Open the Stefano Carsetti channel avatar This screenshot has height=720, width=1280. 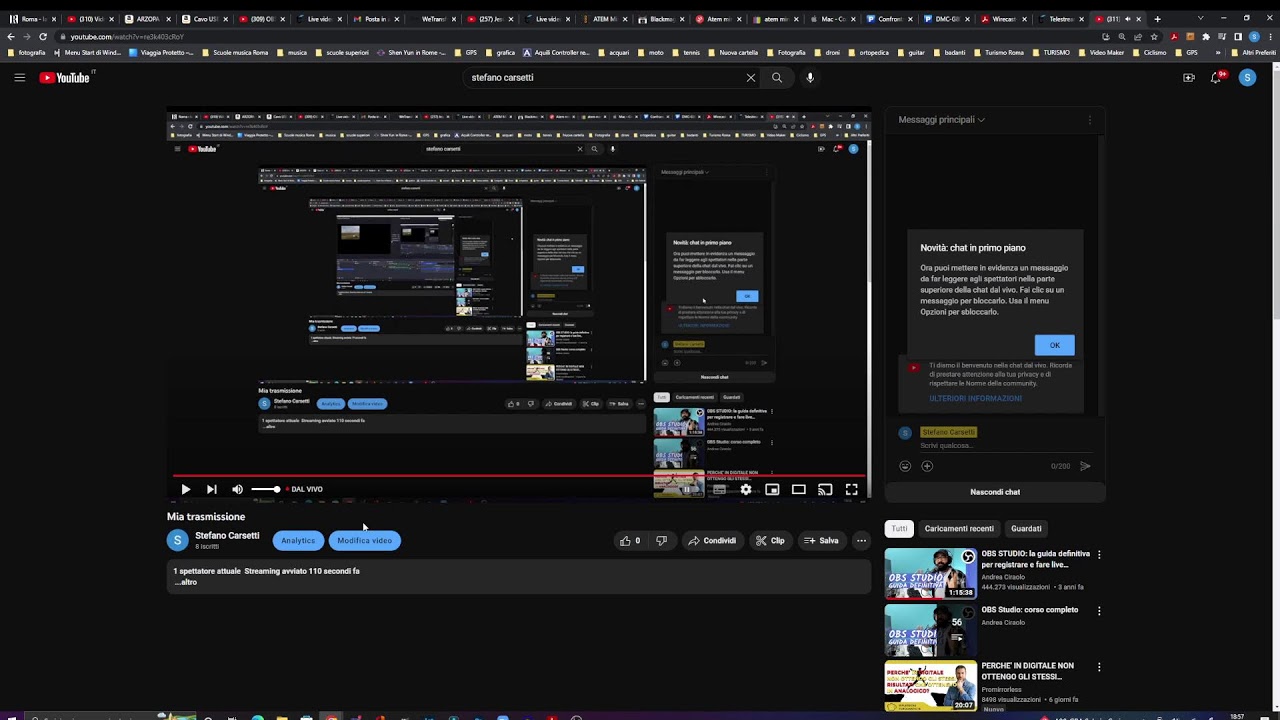177,540
